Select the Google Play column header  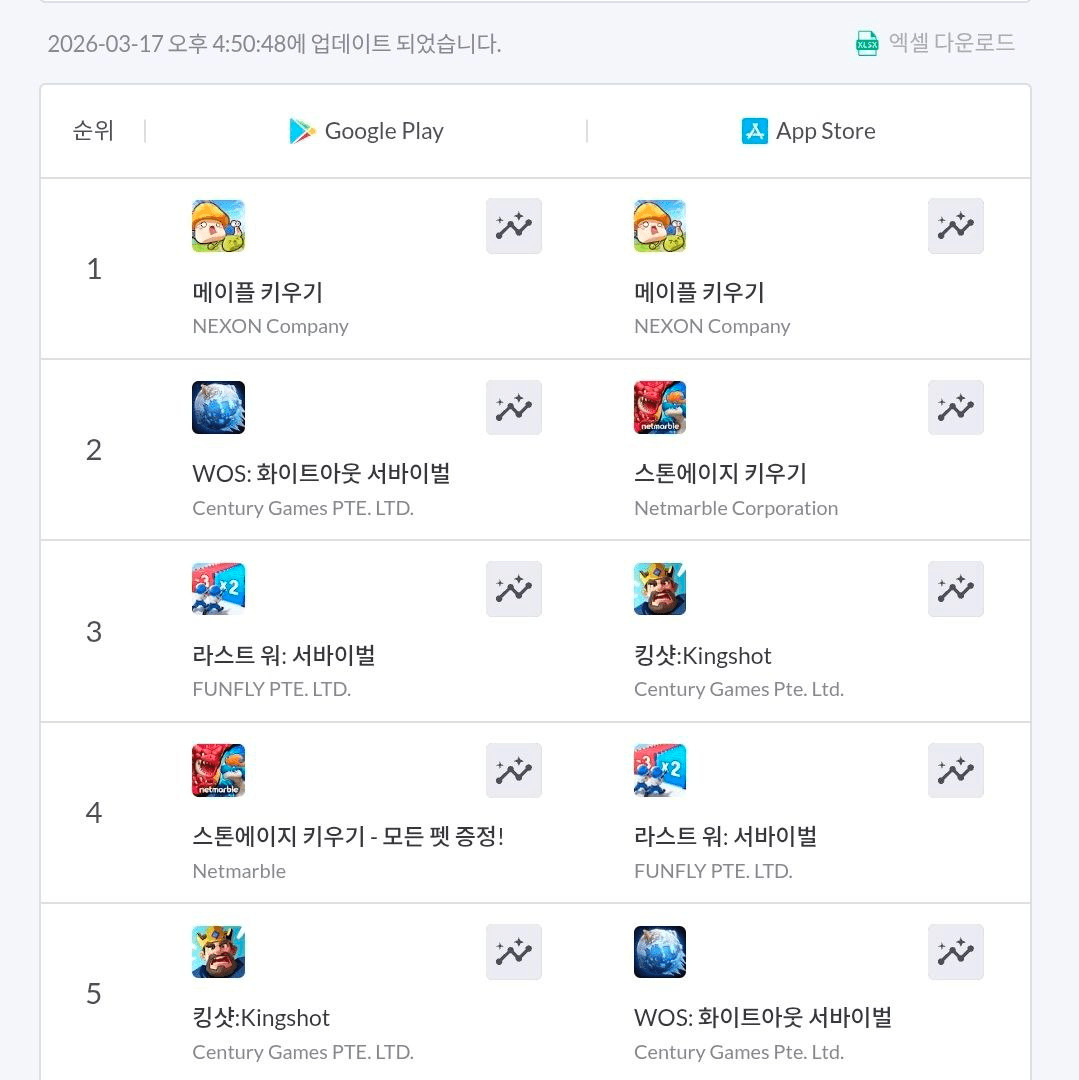coord(366,131)
